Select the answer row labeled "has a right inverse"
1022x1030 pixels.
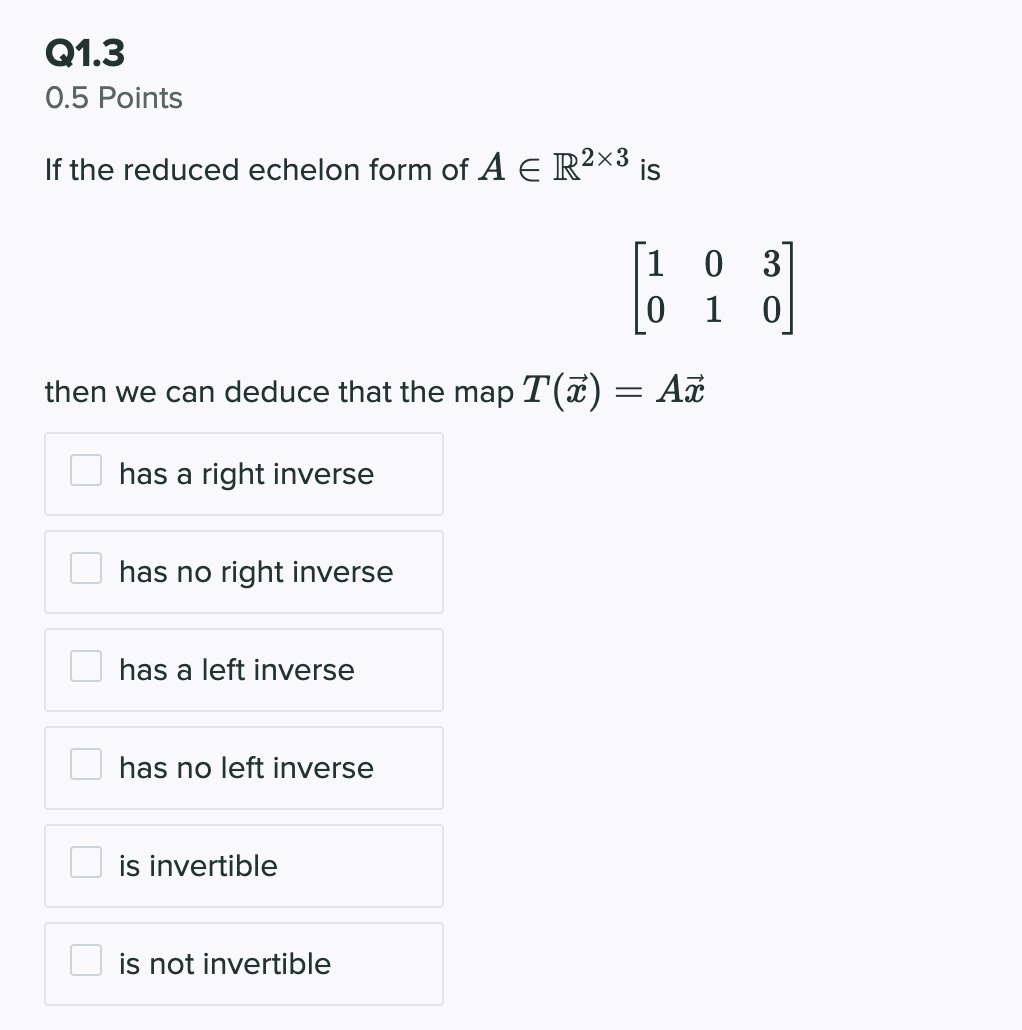[x=244, y=473]
